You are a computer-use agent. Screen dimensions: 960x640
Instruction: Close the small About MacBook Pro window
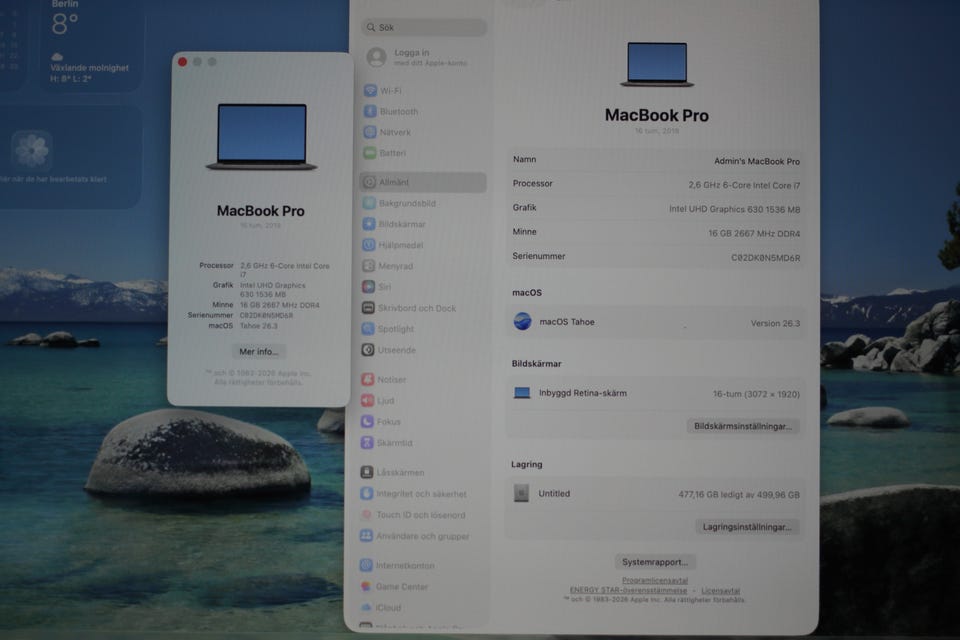(x=182, y=62)
